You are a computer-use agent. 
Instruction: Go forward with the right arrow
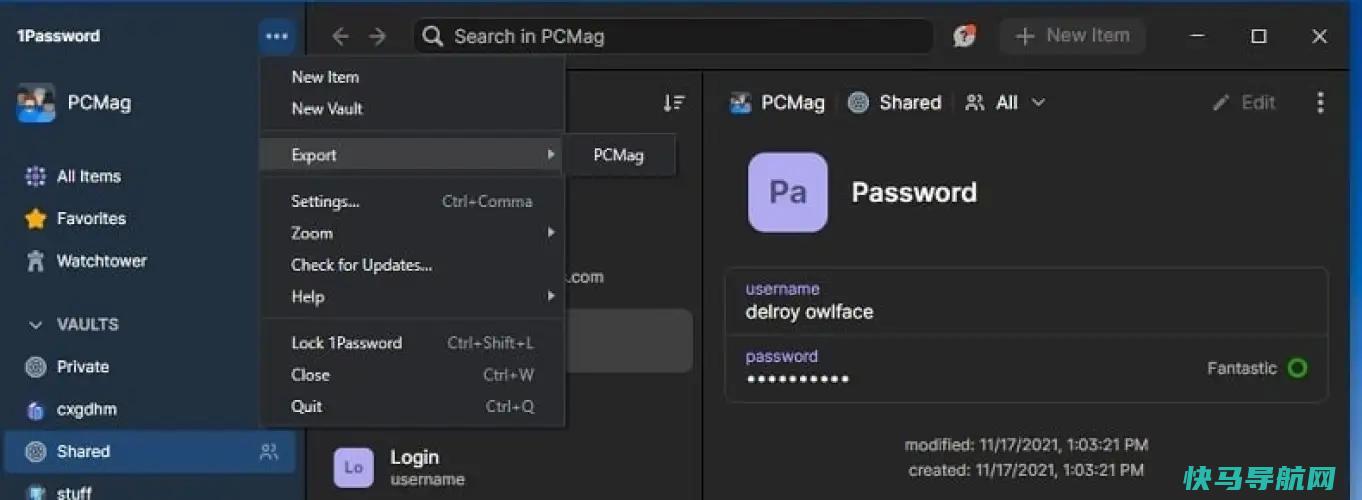pos(377,37)
